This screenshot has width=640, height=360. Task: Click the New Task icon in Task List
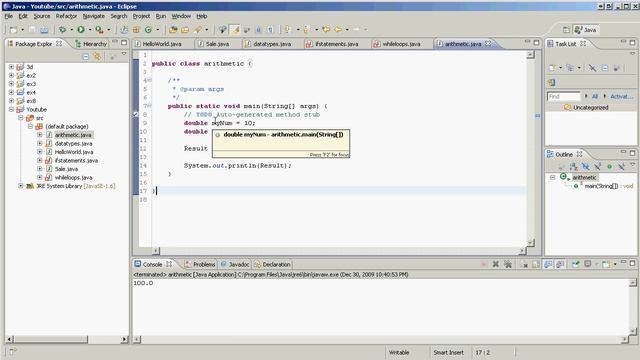pyautogui.click(x=551, y=68)
